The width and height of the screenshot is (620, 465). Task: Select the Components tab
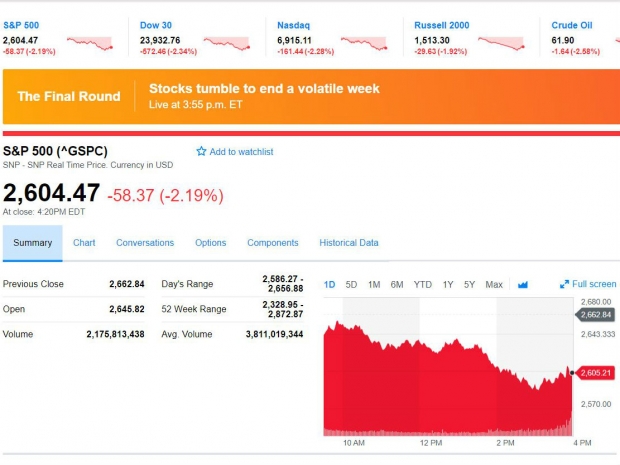(273, 243)
